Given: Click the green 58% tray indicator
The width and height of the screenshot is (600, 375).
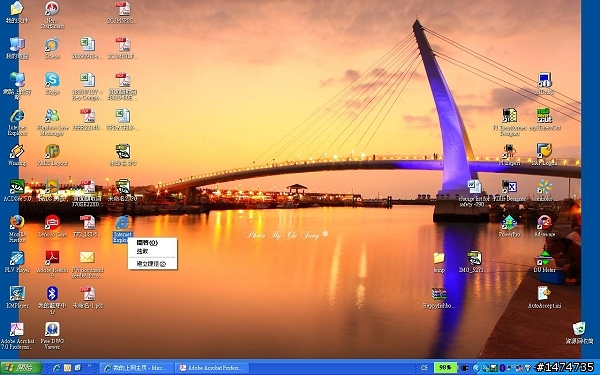Looking at the screenshot, I should 445,368.
